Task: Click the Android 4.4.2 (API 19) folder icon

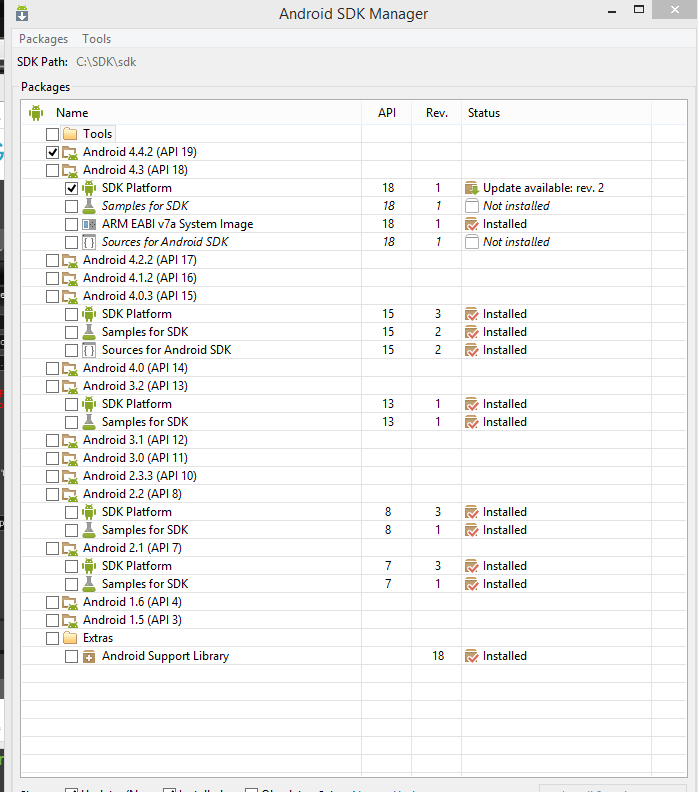Action: [x=70, y=152]
